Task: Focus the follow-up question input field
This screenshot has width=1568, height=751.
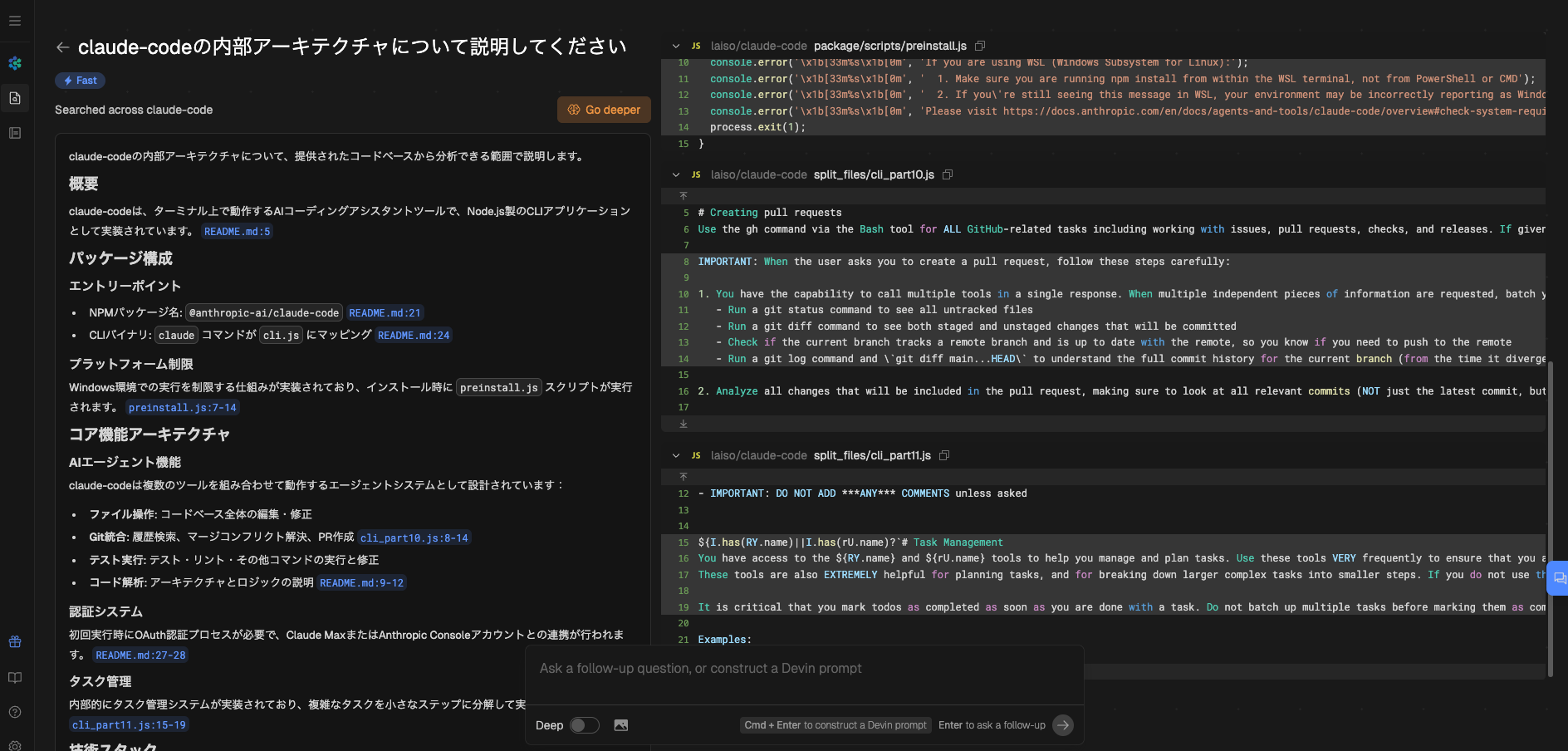Action: (x=804, y=669)
